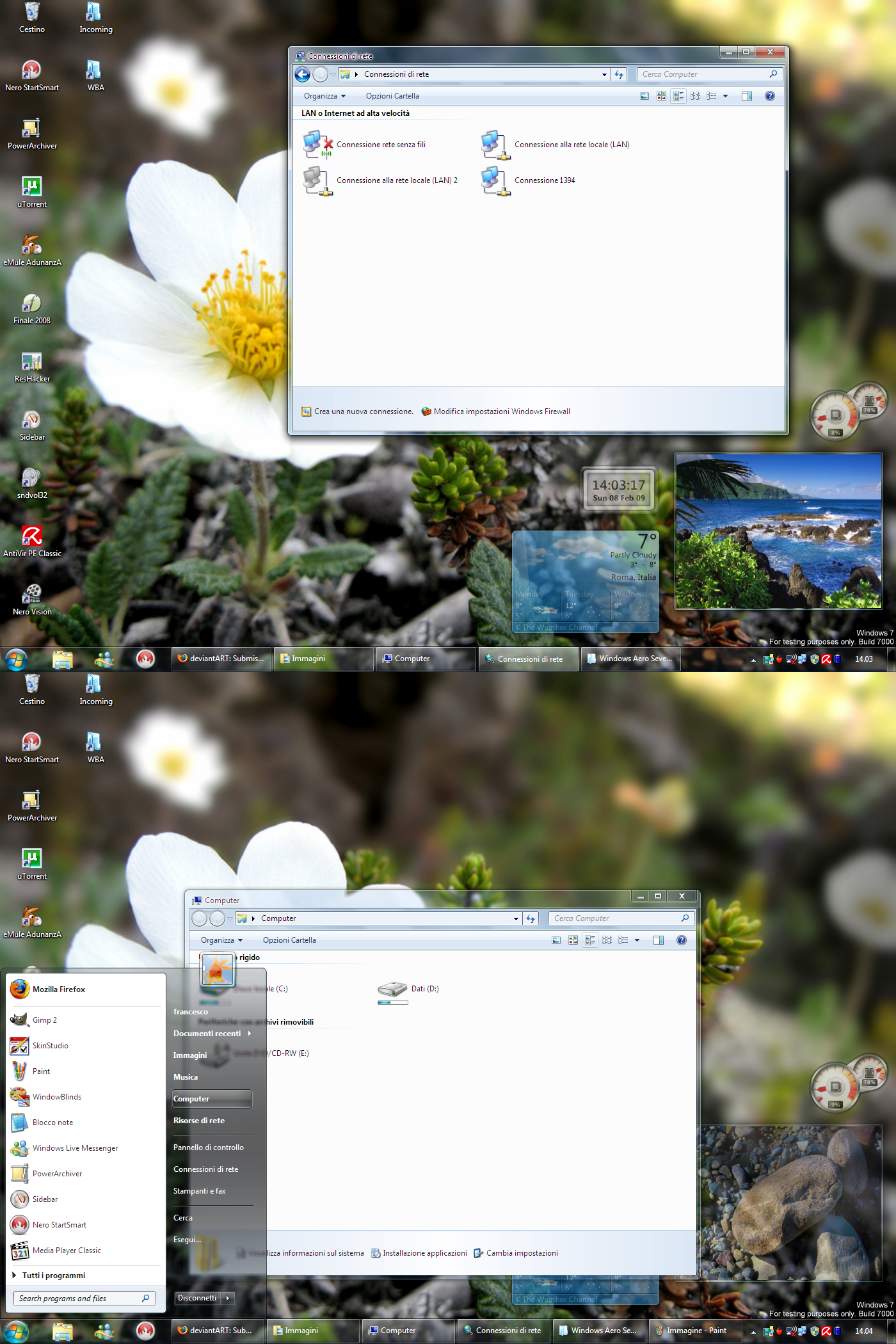The image size is (896, 1344).
Task: Click Opzioni Cartella in Computer window
Action: pos(289,940)
